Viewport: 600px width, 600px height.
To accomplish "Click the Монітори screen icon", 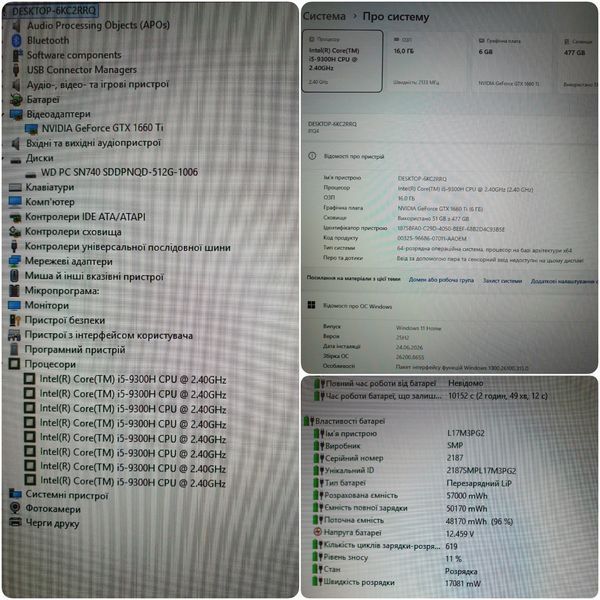I will pyautogui.click(x=15, y=305).
